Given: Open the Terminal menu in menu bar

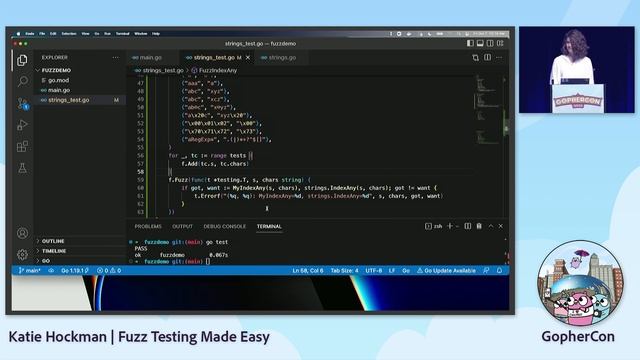Looking at the screenshot, I should [x=122, y=34].
